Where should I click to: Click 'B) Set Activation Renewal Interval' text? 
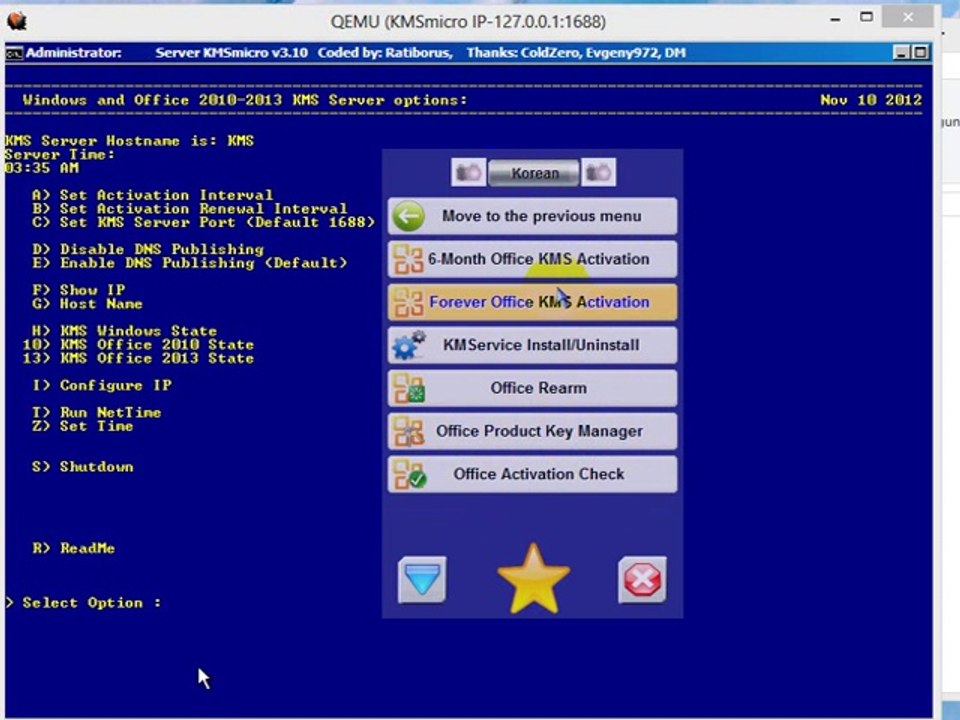click(189, 209)
